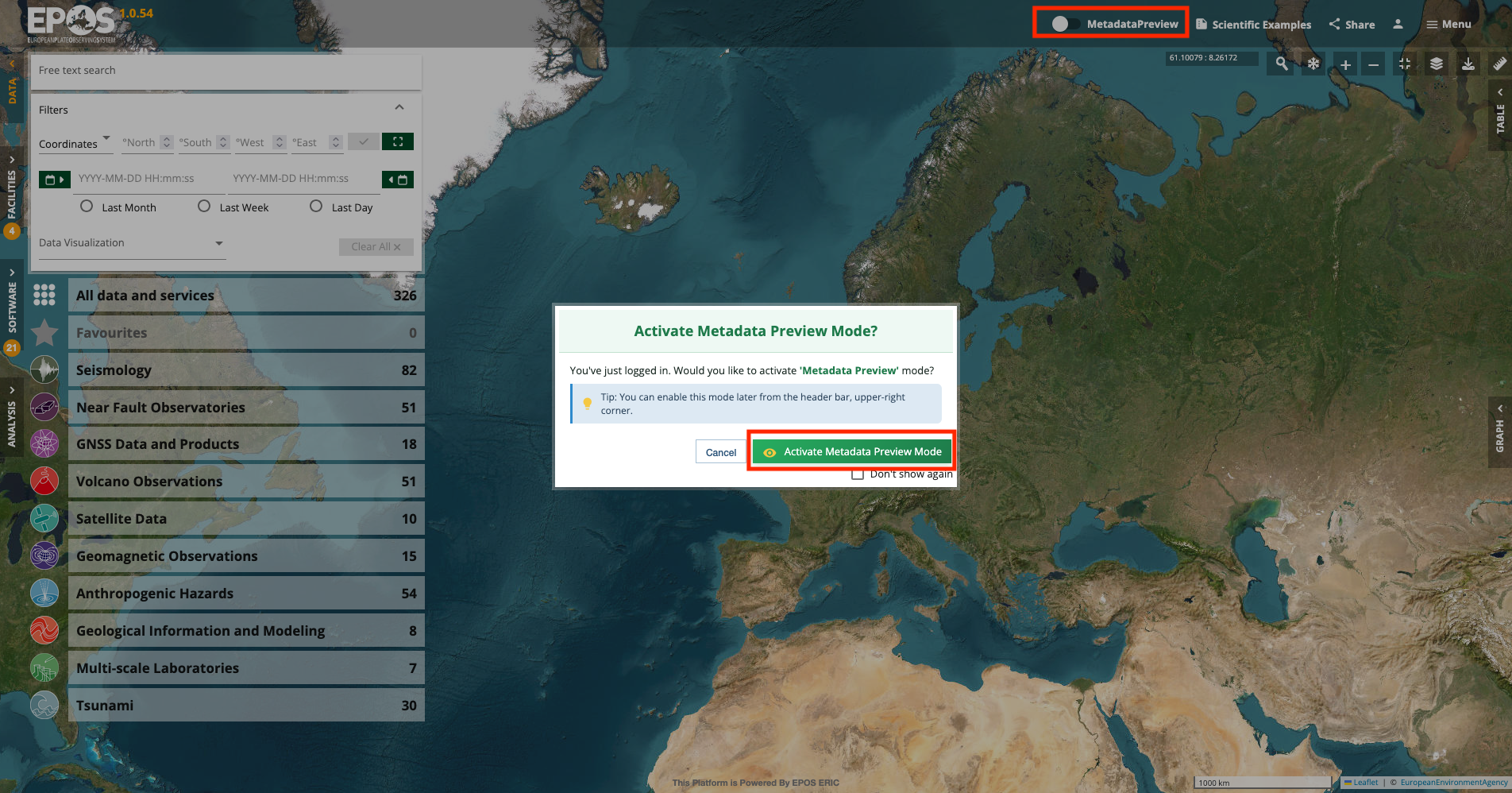Collapse the Filters panel chevron
Screen dimensions: 1512x793
[399, 108]
